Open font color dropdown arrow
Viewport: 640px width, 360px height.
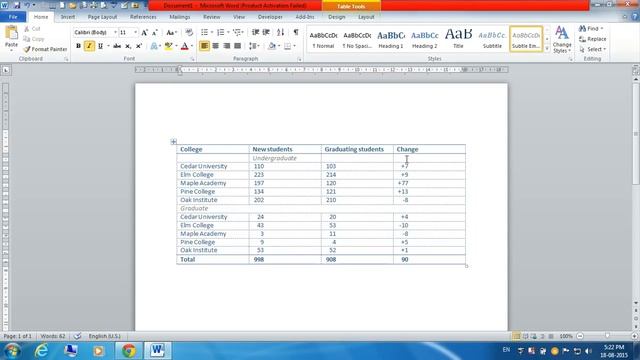(x=192, y=46)
